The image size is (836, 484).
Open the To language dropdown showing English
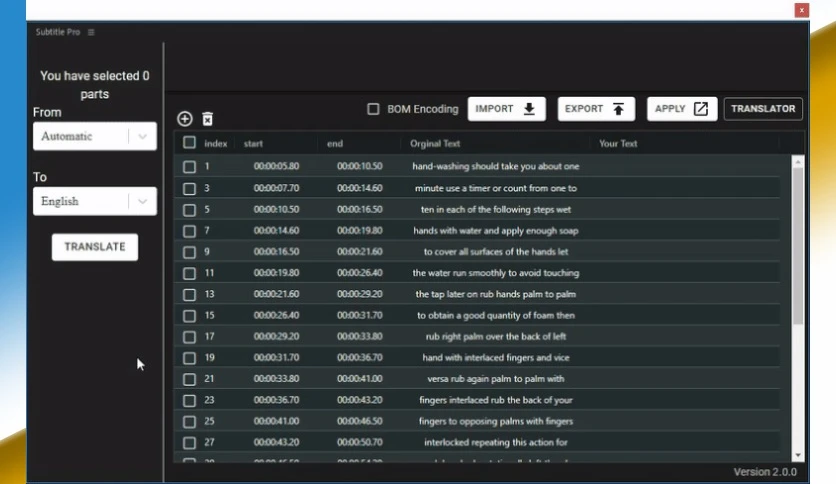[95, 201]
